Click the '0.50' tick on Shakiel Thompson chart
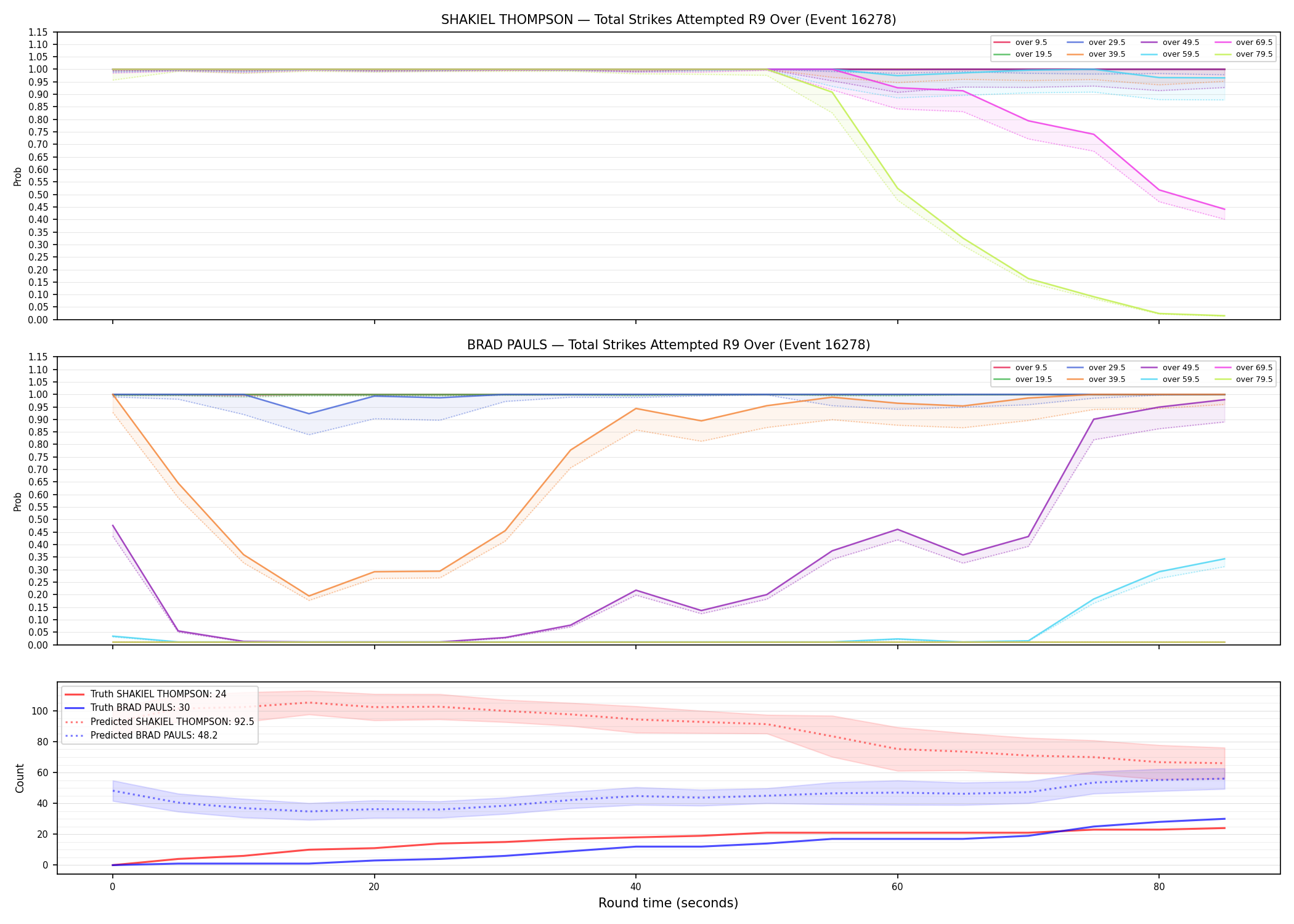The image size is (1294, 924). click(x=38, y=195)
